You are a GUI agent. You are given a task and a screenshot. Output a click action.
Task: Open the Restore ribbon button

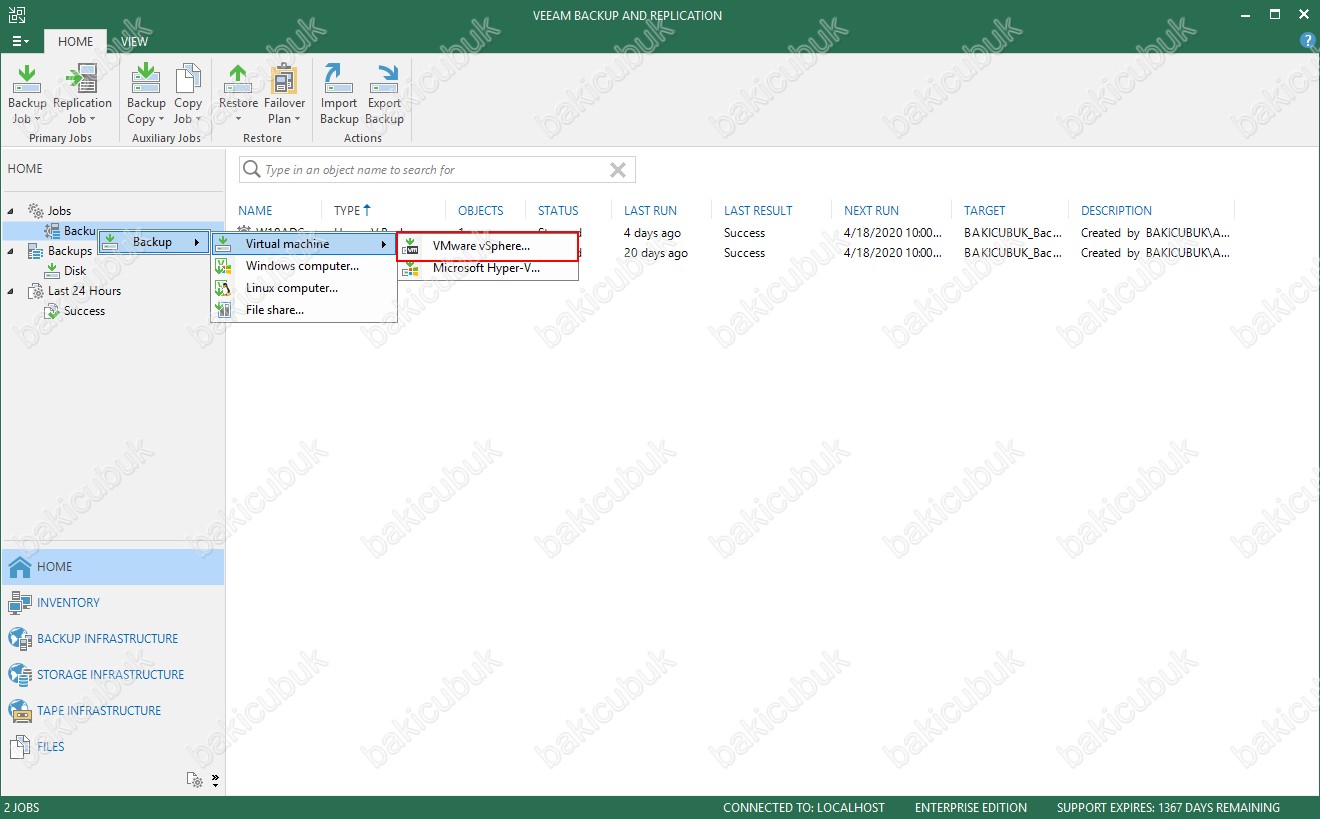pos(238,95)
